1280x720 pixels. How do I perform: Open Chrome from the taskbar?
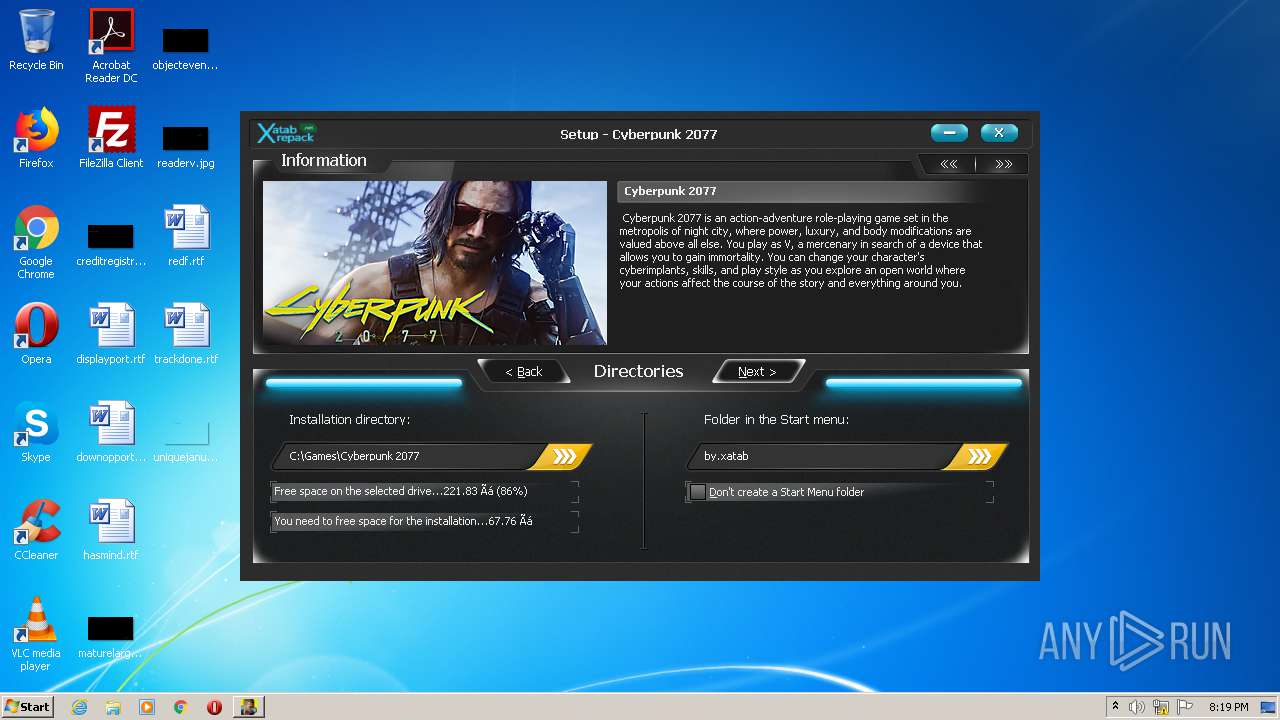click(180, 707)
